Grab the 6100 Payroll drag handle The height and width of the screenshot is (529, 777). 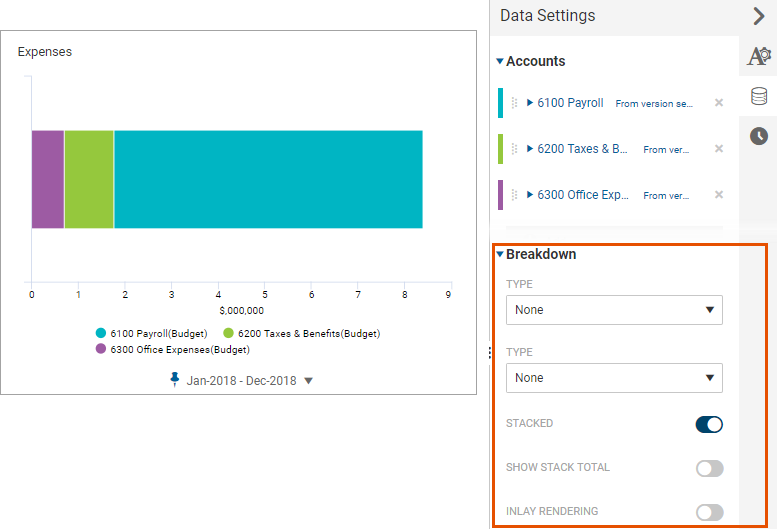click(514, 103)
